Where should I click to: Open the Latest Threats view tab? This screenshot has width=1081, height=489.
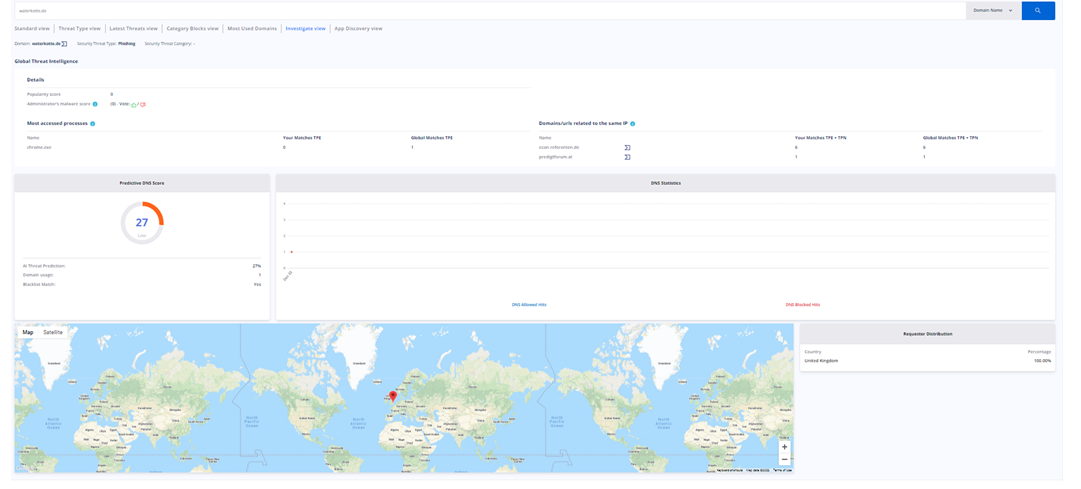[x=134, y=29]
